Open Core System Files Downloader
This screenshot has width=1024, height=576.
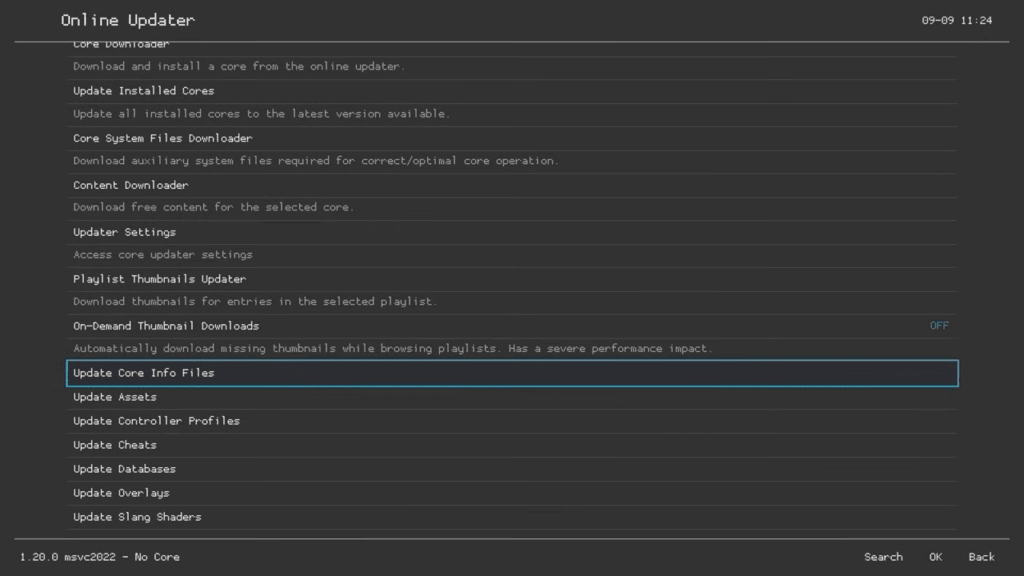(x=162, y=138)
